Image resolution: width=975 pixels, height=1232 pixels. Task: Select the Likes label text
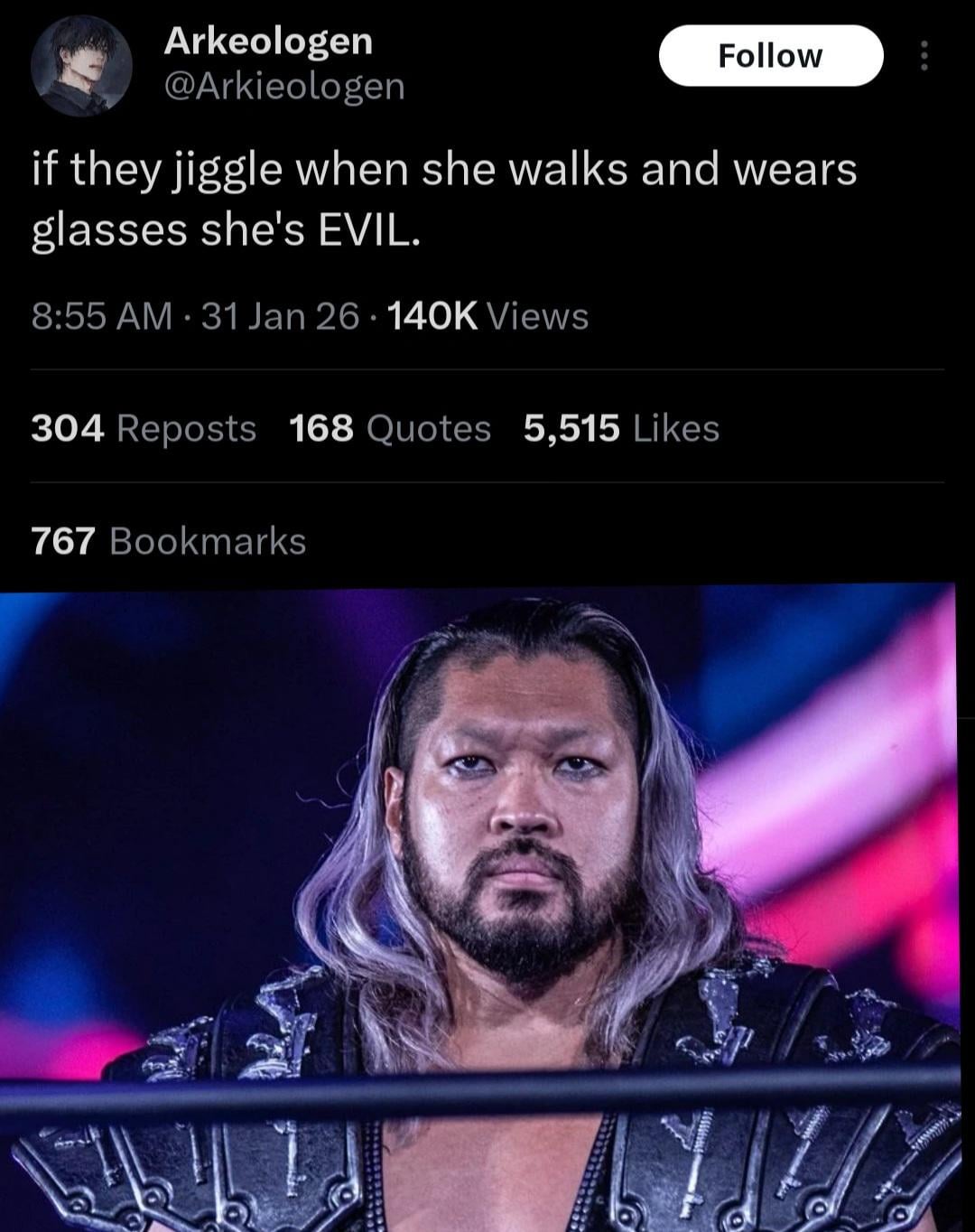pyautogui.click(x=677, y=428)
